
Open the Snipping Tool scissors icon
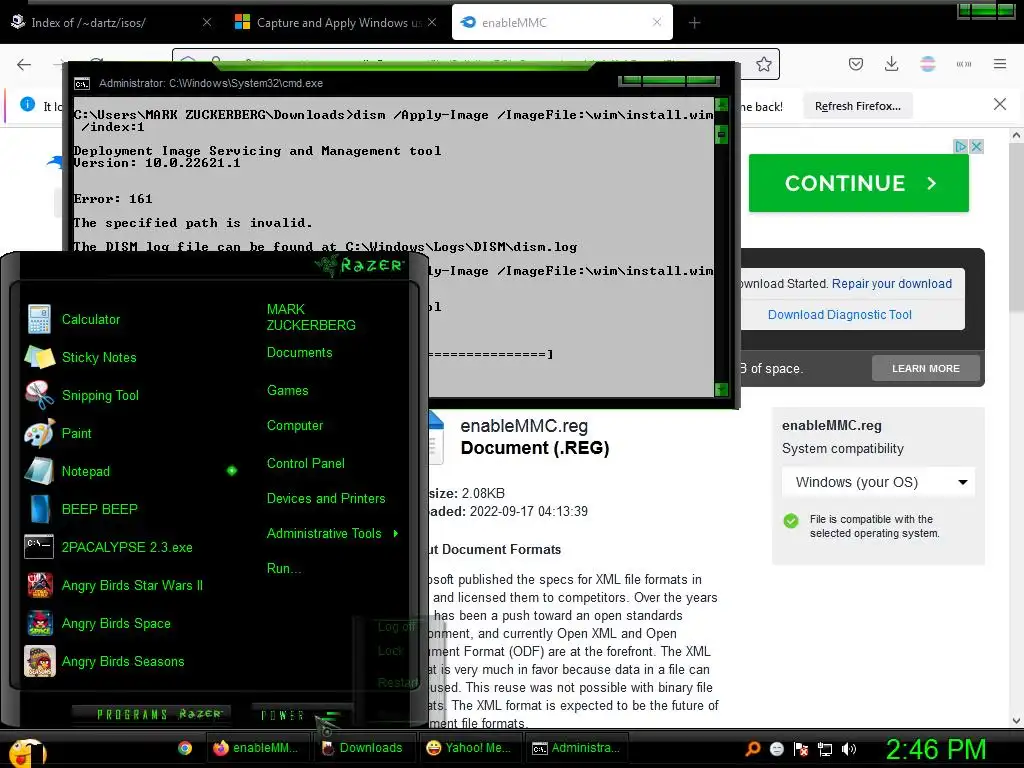coord(40,395)
